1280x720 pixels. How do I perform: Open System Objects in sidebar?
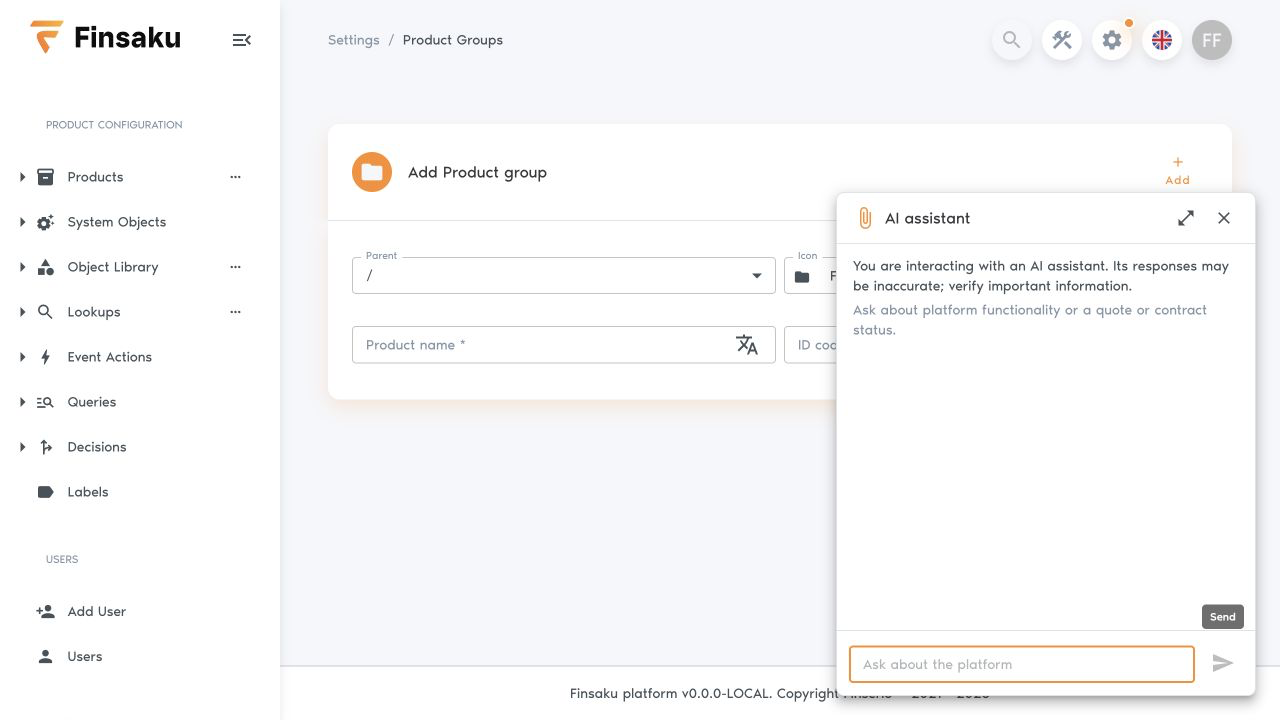click(116, 222)
